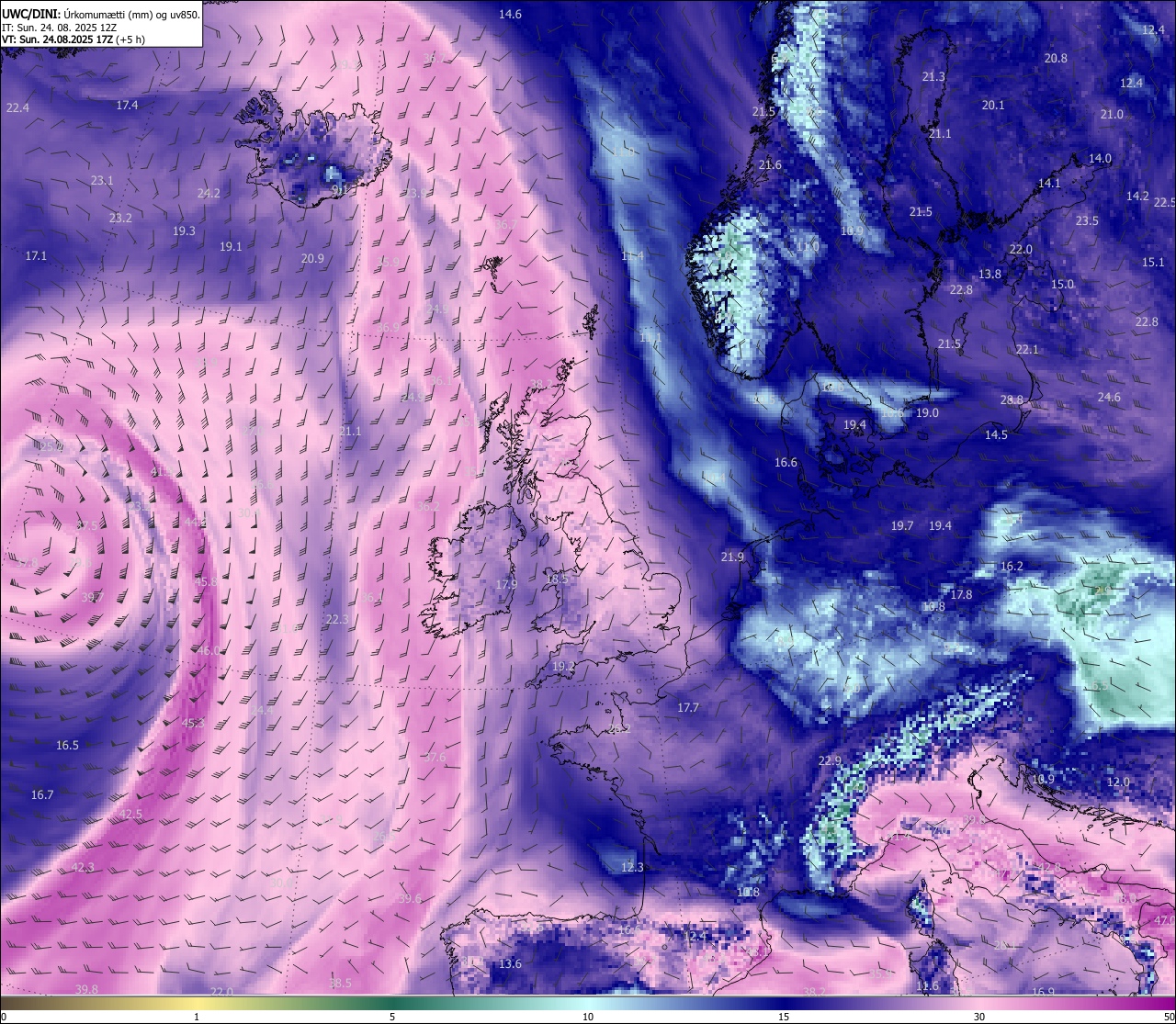Click the map value '17.1' on the left edge

tap(36, 256)
